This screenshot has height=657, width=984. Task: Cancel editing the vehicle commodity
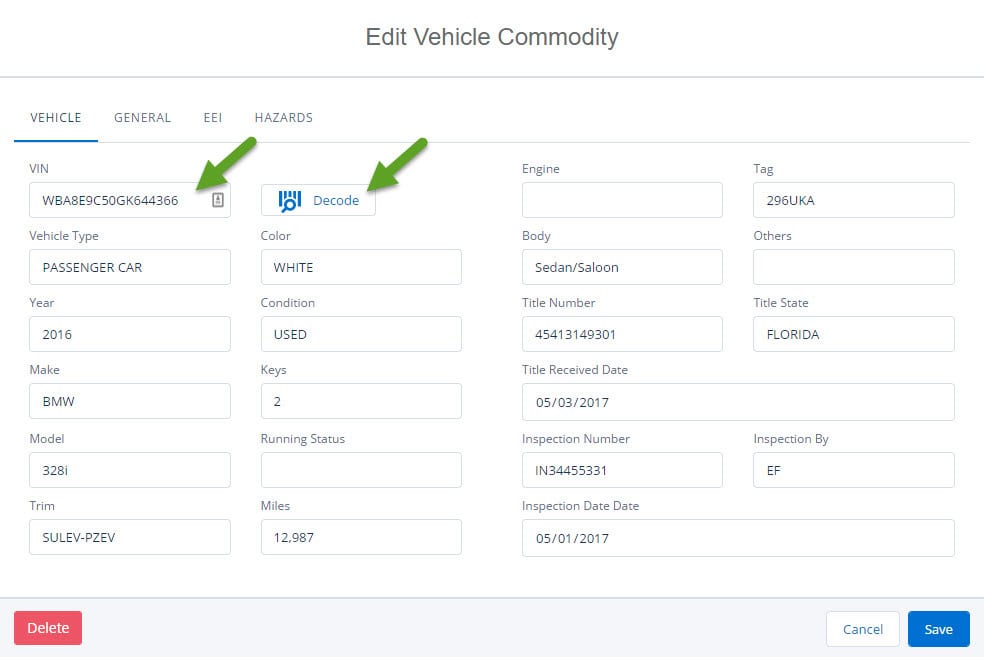[862, 629]
